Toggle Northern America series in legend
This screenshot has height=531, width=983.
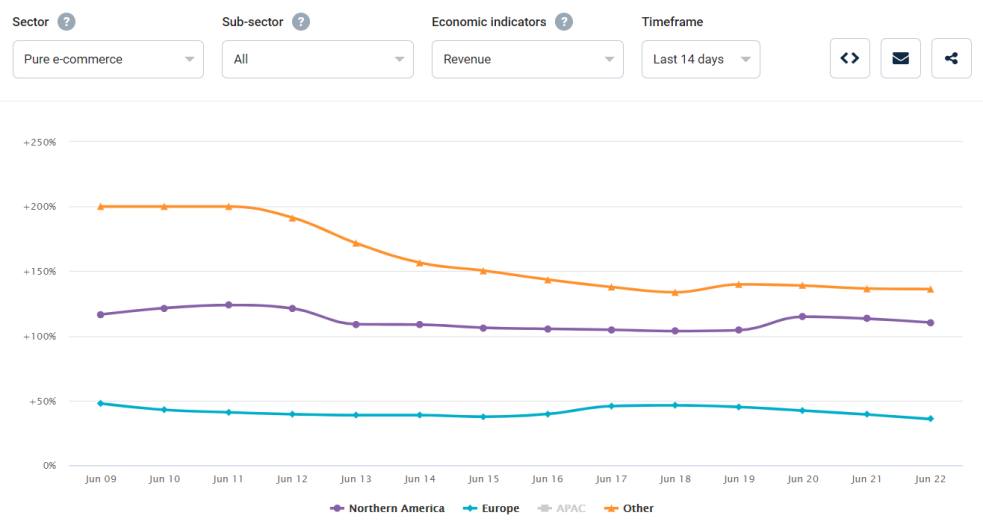387,508
